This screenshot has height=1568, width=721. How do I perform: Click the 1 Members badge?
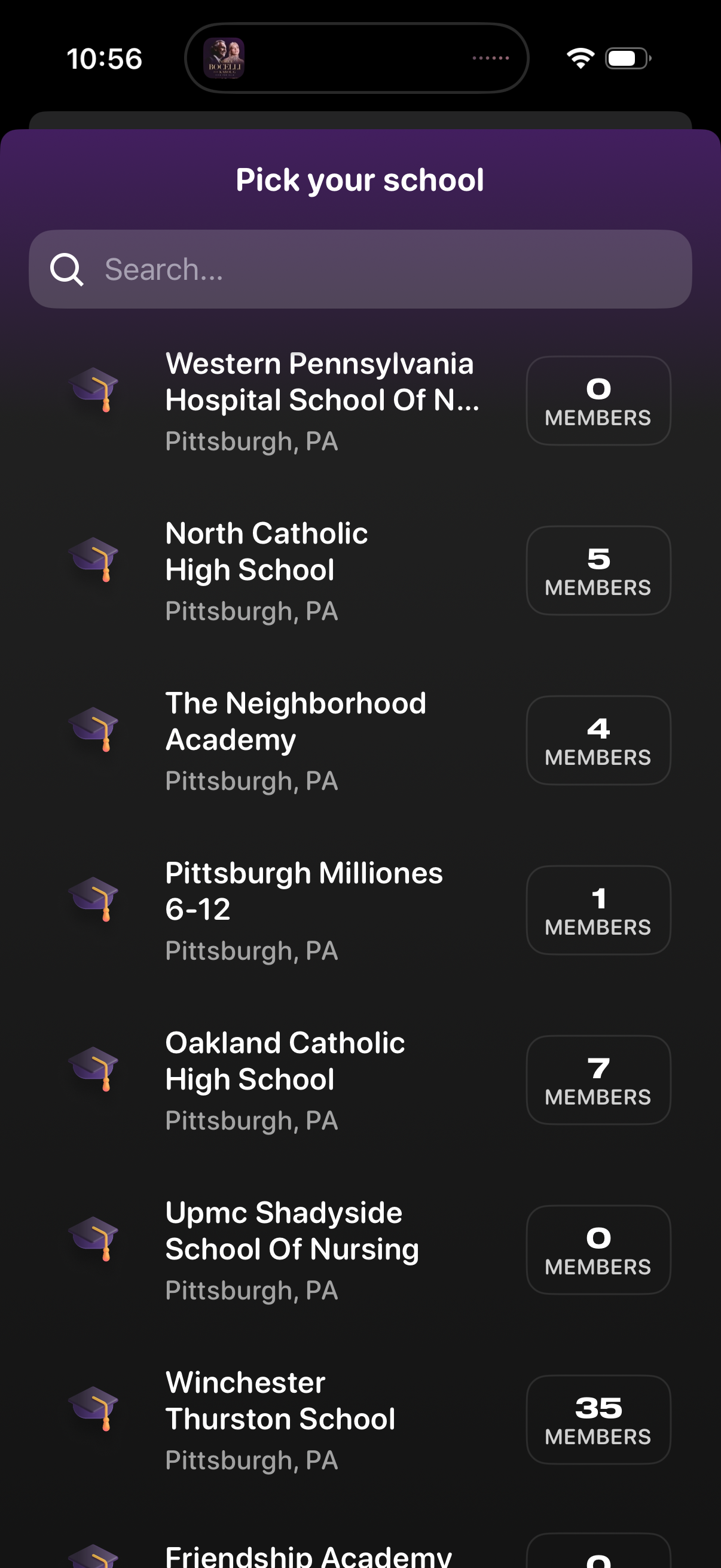coord(598,910)
